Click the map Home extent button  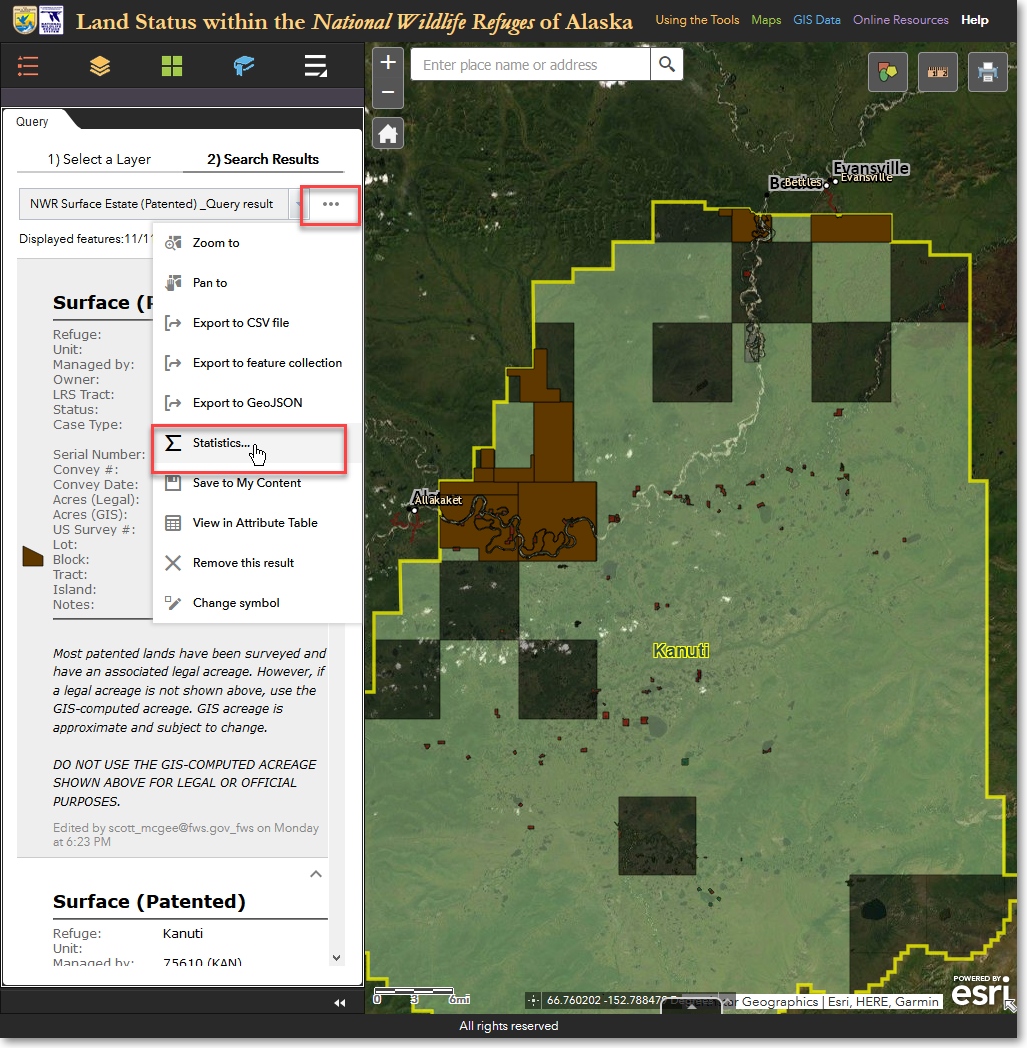(x=388, y=133)
